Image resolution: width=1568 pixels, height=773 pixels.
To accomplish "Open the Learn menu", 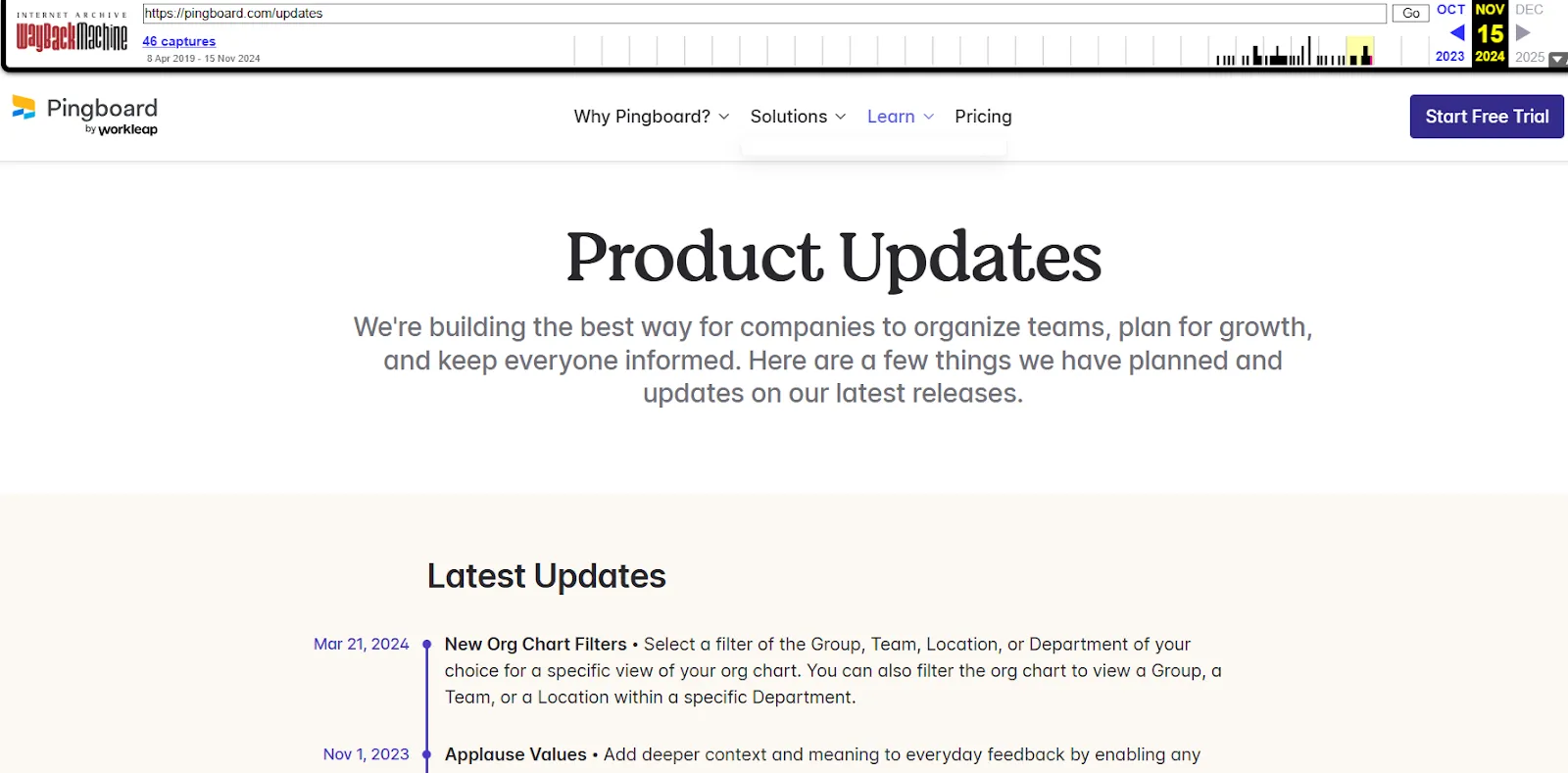I will 891,117.
